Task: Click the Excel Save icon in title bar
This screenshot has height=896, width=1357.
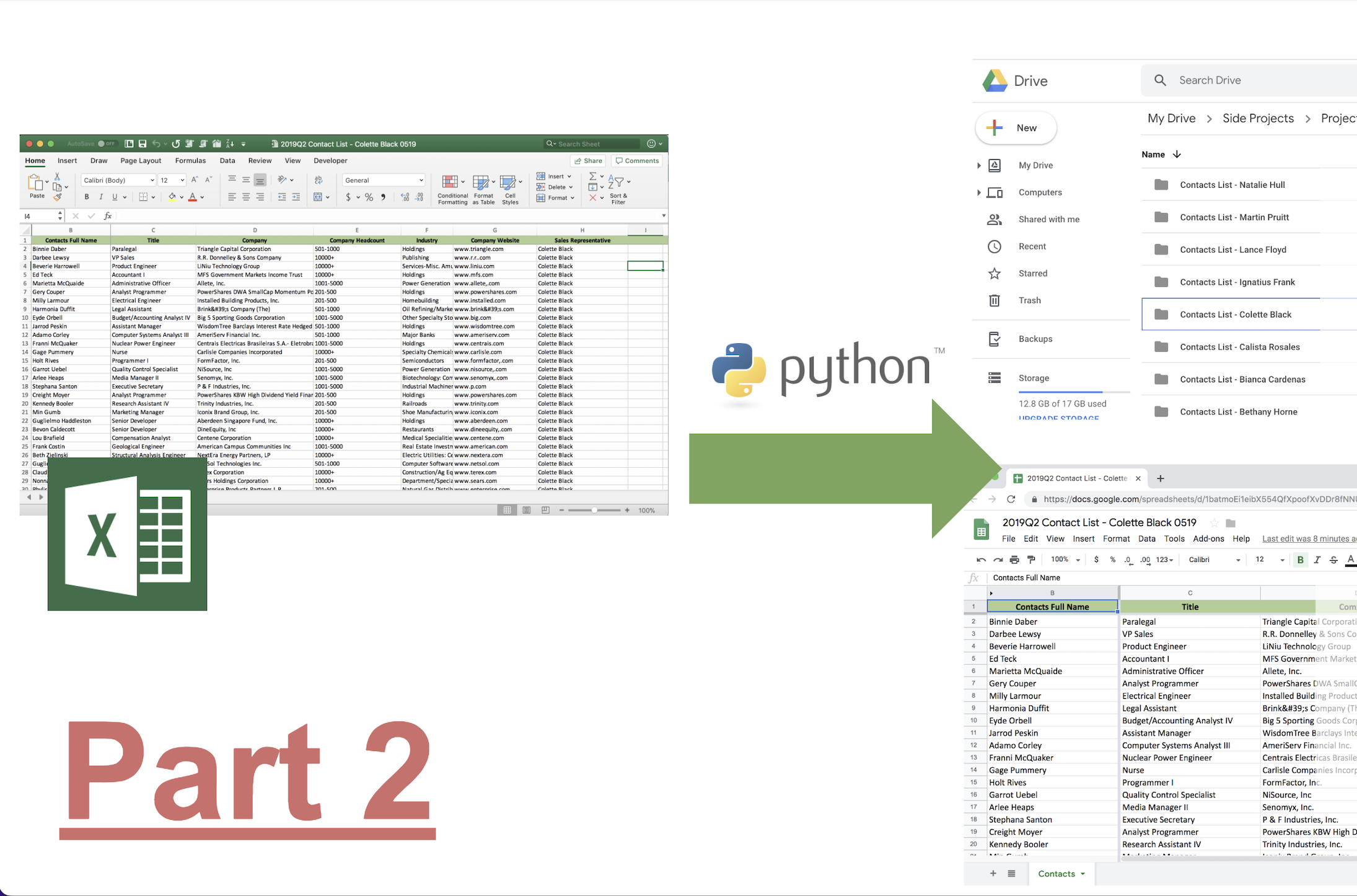Action: [x=143, y=144]
